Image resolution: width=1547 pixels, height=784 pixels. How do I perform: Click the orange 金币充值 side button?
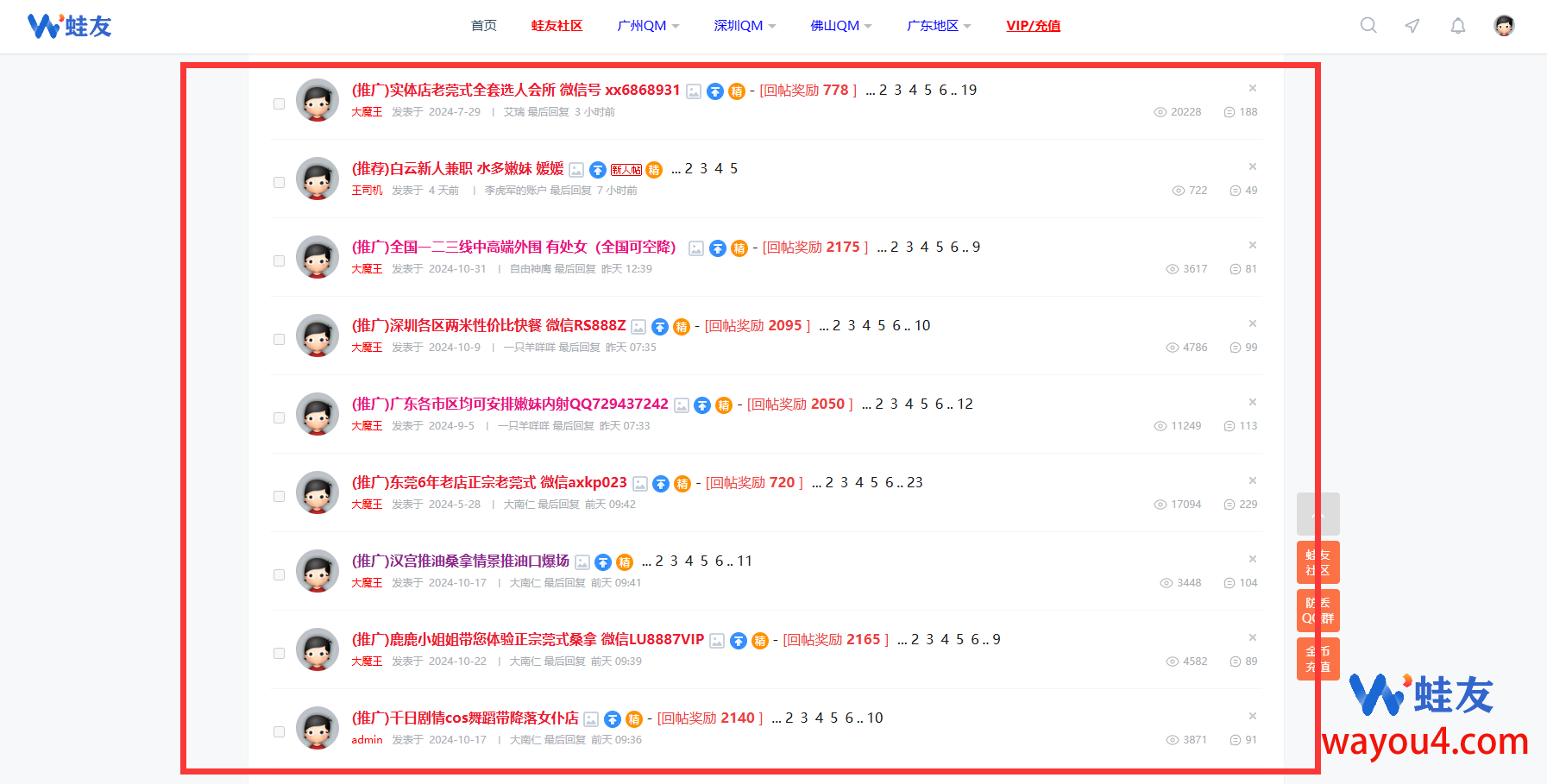click(1317, 659)
